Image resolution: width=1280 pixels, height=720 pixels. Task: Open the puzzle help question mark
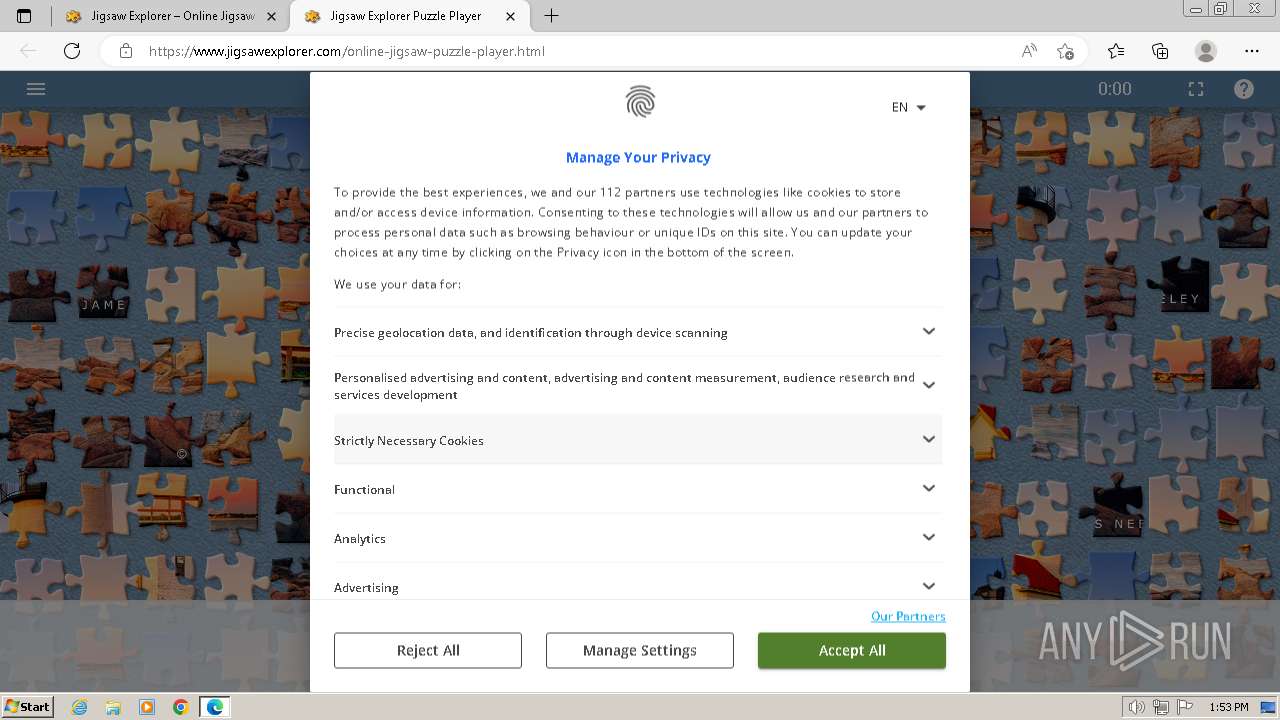(x=1244, y=89)
